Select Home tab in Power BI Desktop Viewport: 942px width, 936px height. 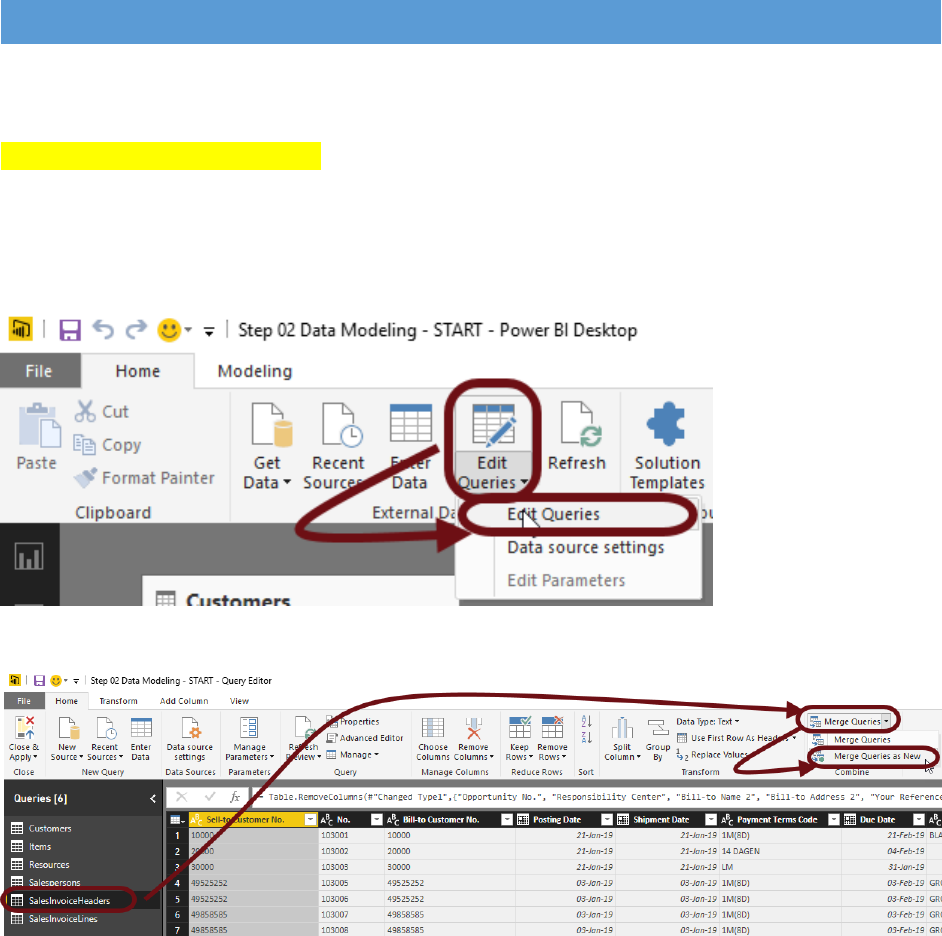[138, 371]
